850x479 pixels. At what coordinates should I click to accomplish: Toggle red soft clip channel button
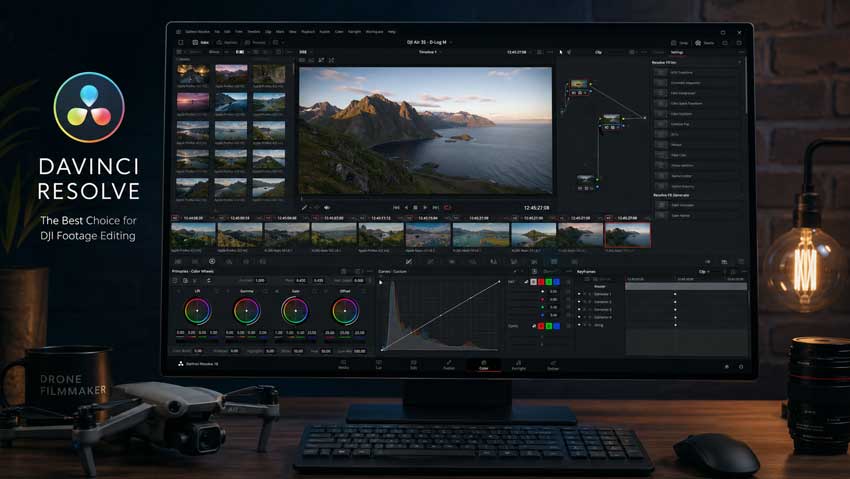[541, 326]
